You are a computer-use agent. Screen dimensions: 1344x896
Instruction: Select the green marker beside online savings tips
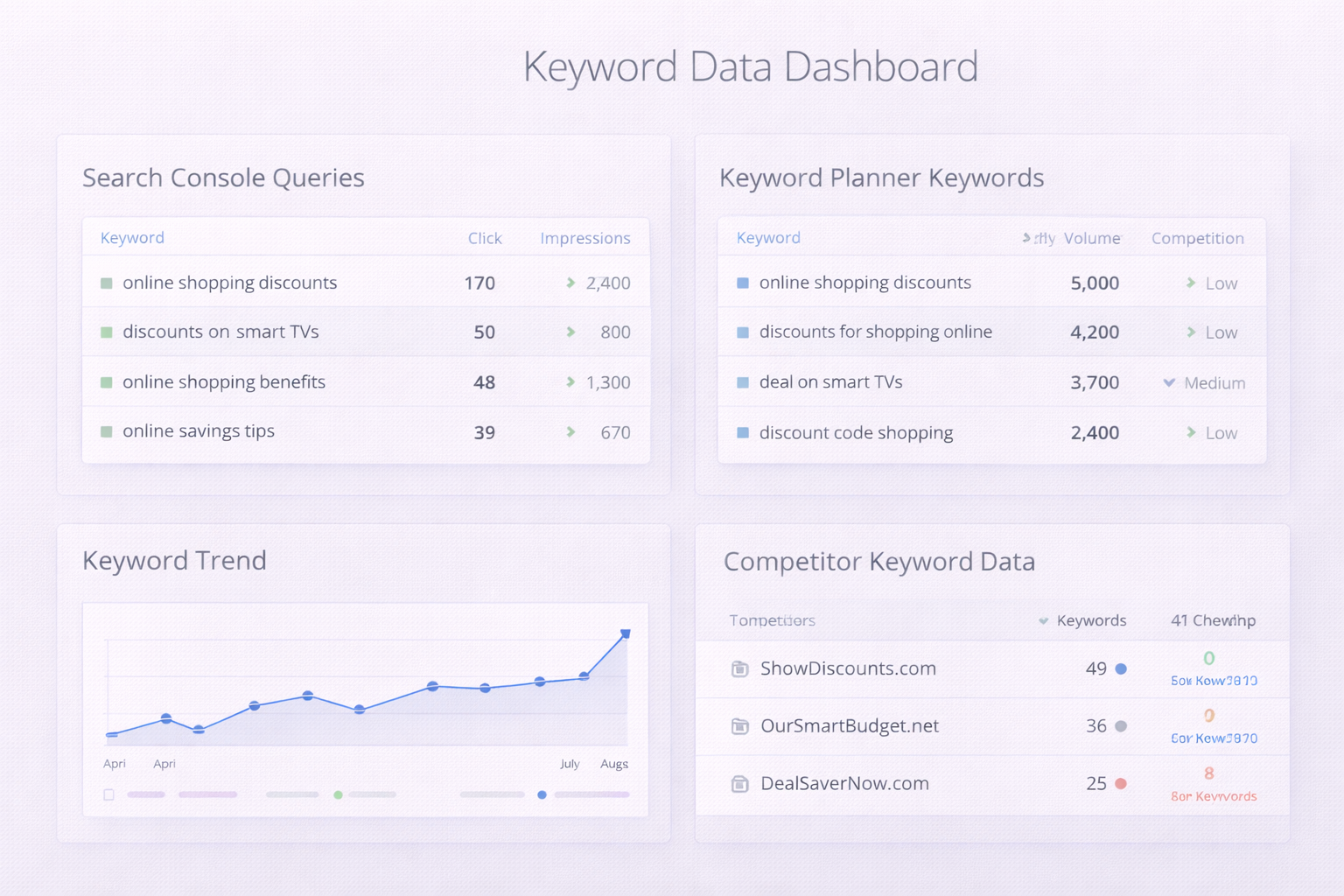point(106,431)
